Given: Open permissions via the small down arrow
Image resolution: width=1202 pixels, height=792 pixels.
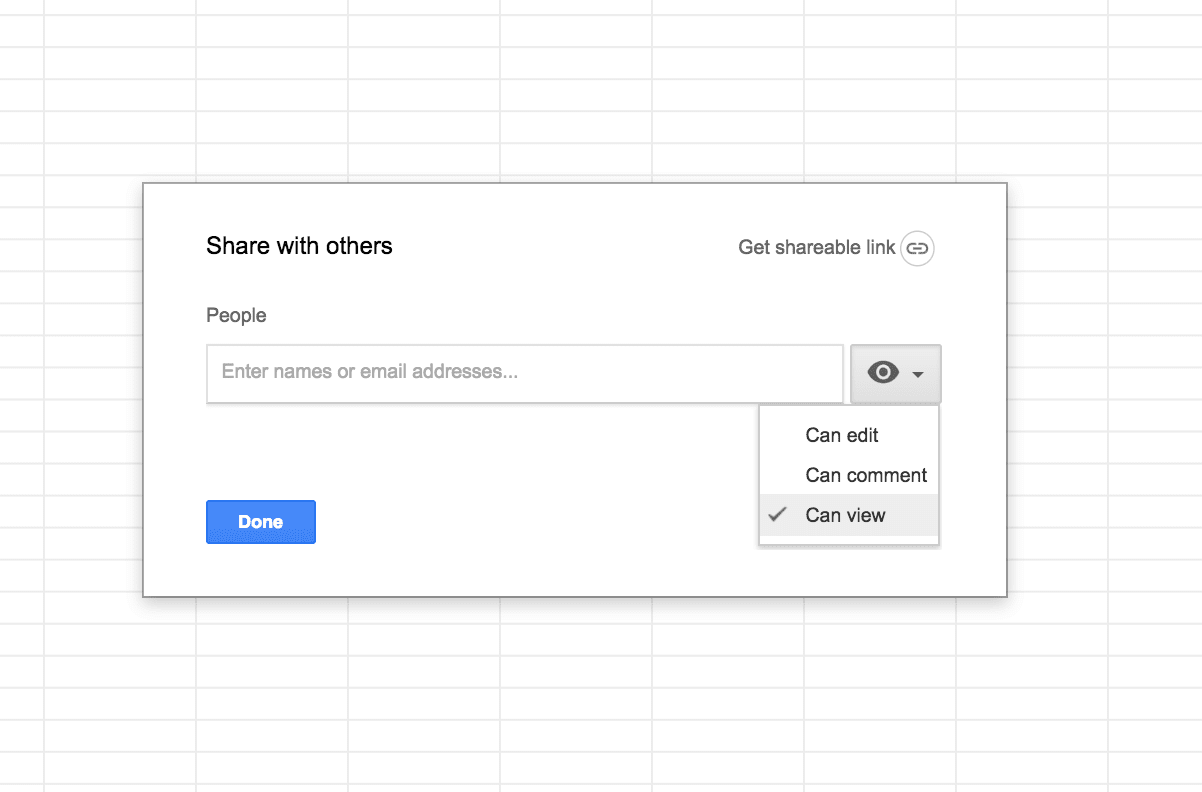Looking at the screenshot, I should (918, 374).
